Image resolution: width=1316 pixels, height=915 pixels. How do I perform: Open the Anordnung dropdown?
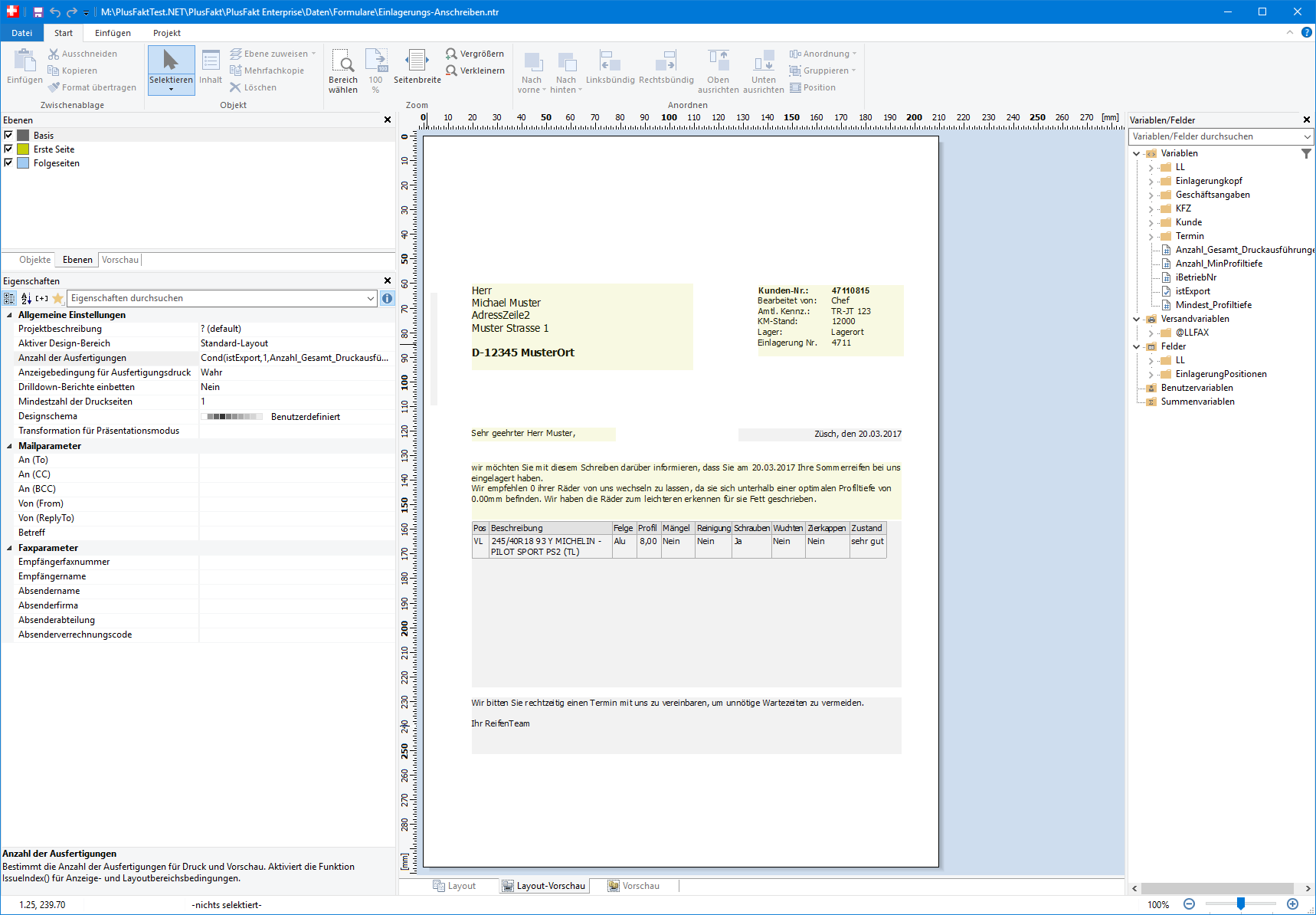tap(854, 54)
